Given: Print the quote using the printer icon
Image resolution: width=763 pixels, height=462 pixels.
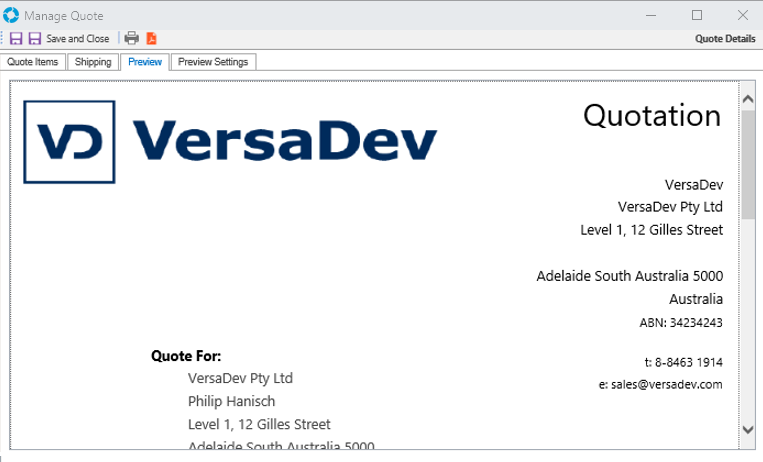Looking at the screenshot, I should [x=131, y=39].
